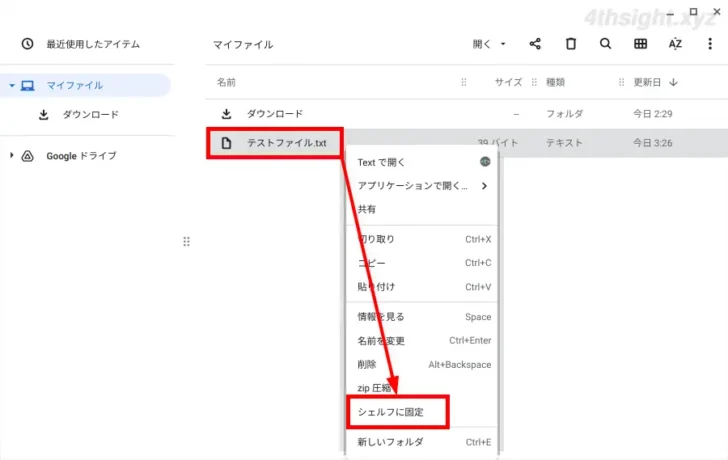Select 新しいフォルダ in context menu
The height and width of the screenshot is (460, 728).
tap(422, 442)
